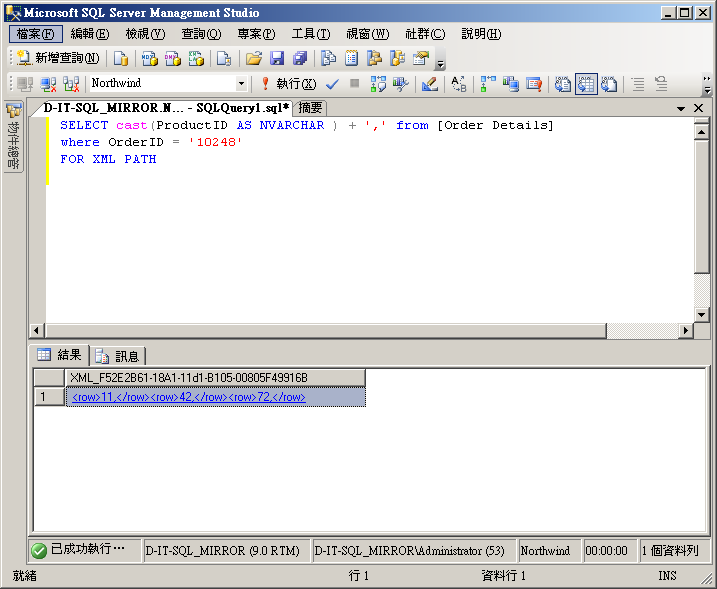Screen dimensions: 717x589
Task: Click the Analyze Query in Tuning Advisor icon
Action: 401,84
